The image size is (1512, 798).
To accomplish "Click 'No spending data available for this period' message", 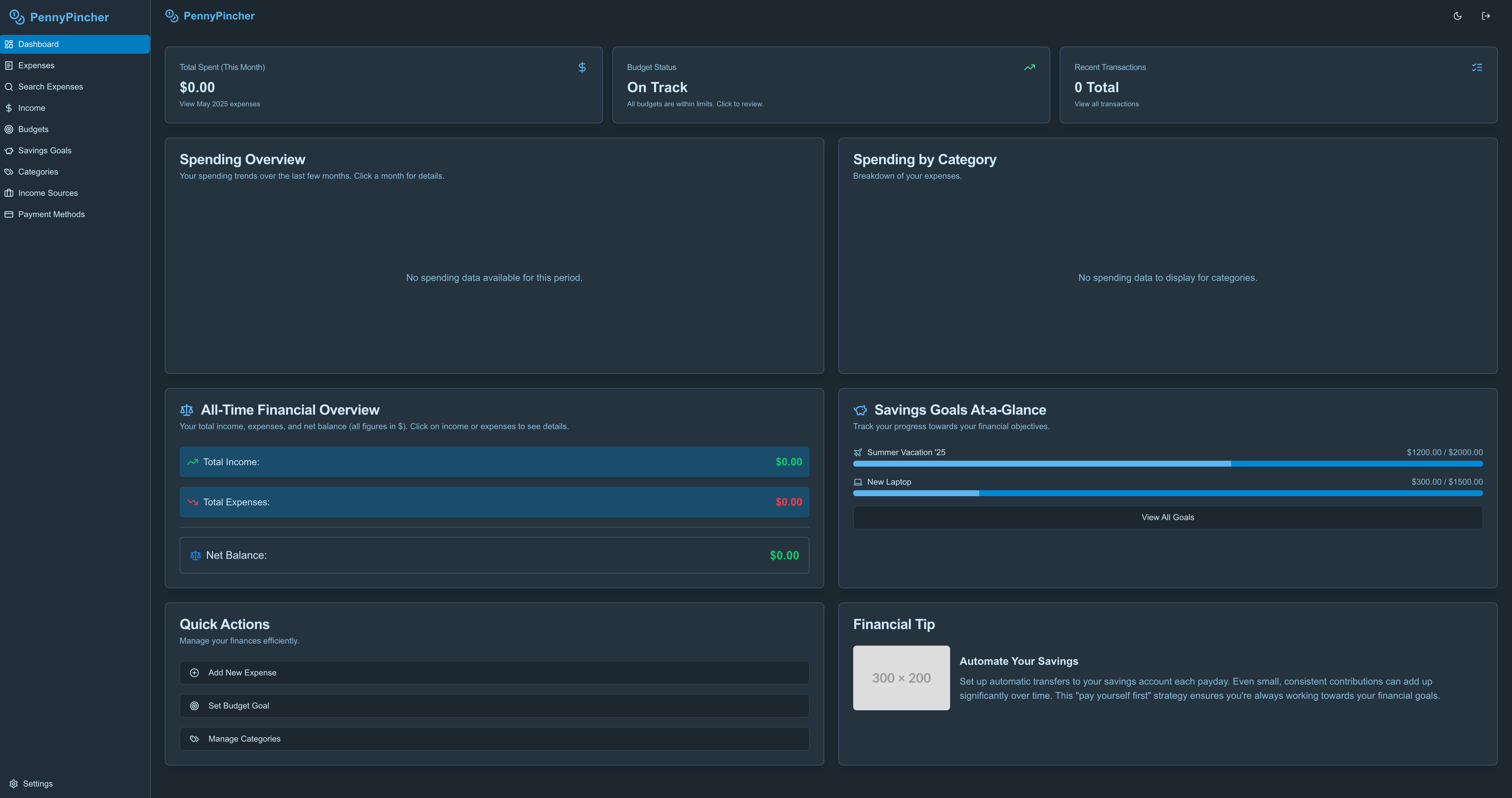I will click(x=494, y=278).
